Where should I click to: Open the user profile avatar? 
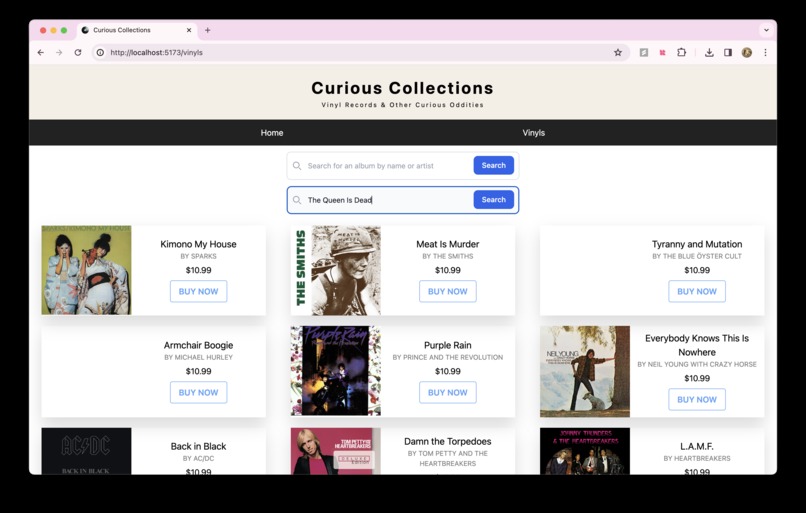747,52
